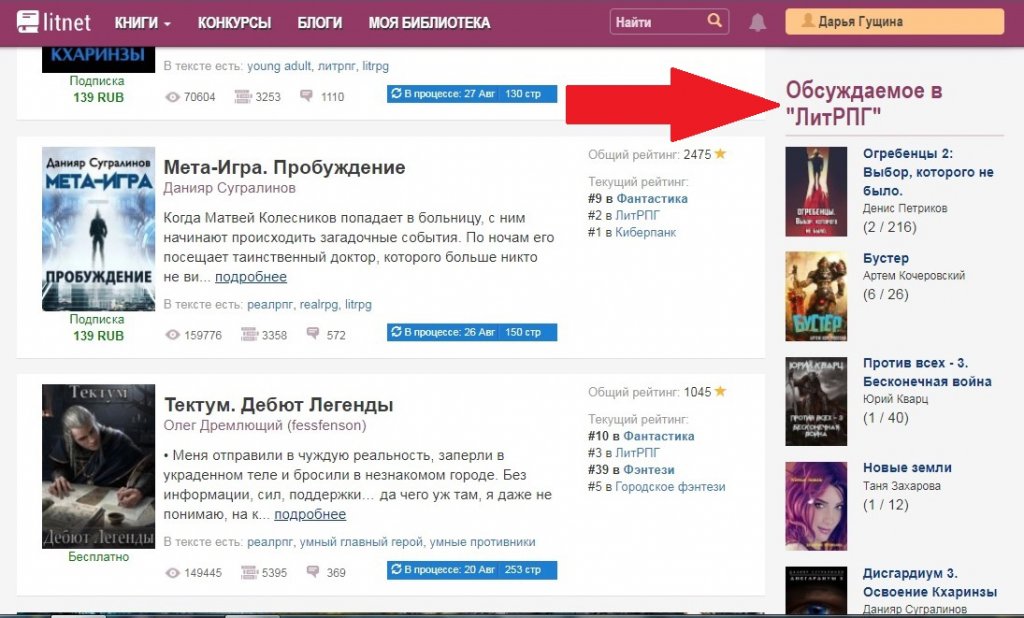The height and width of the screenshot is (618, 1024).
Task: Click refresh icon in 26 Авг status badge
Action: tap(396, 332)
